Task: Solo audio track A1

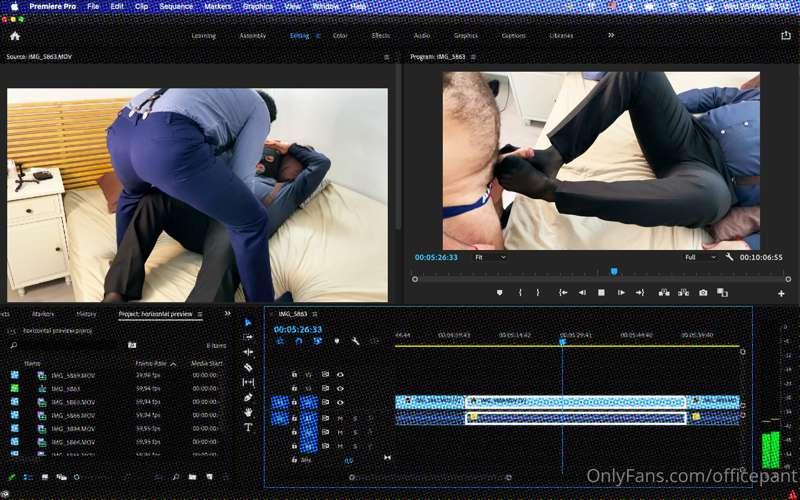Action: coord(355,418)
